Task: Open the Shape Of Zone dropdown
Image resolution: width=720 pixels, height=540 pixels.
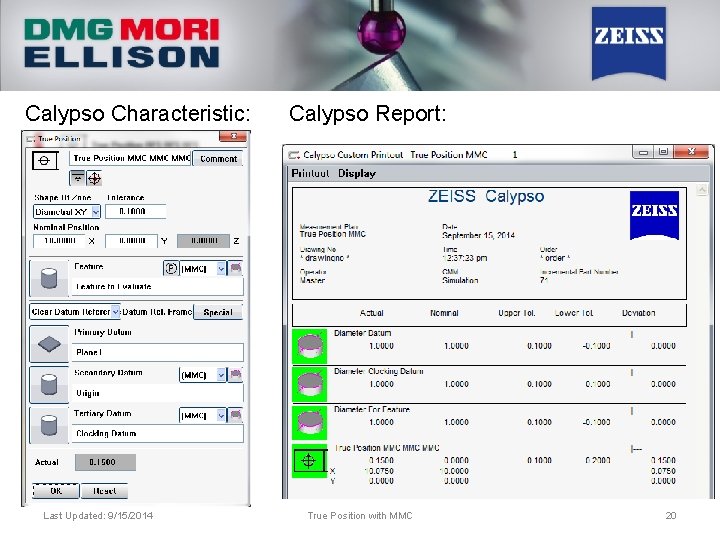Action: point(96,212)
